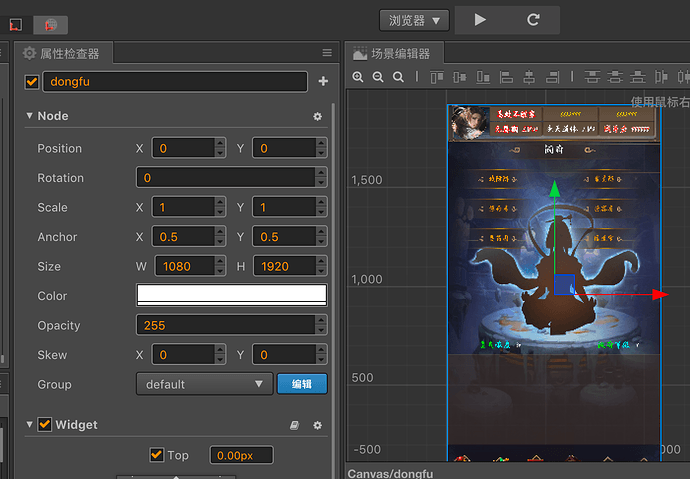Open the properties panel hamburger menu

tap(327, 53)
